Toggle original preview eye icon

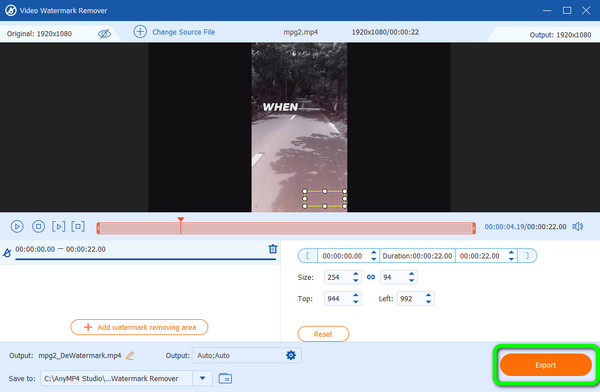coord(104,34)
